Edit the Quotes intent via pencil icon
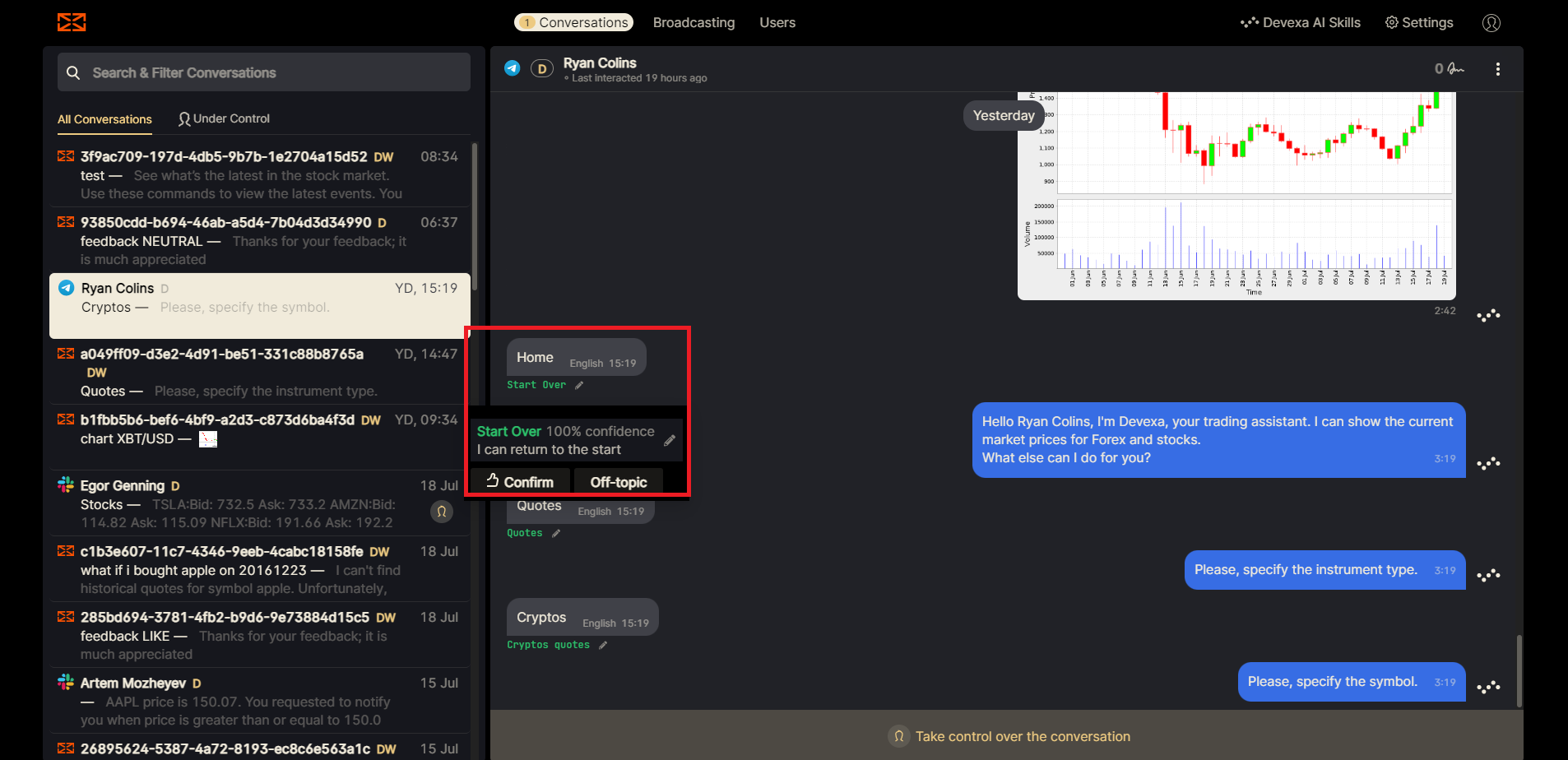Image resolution: width=1568 pixels, height=760 pixels. (x=556, y=533)
